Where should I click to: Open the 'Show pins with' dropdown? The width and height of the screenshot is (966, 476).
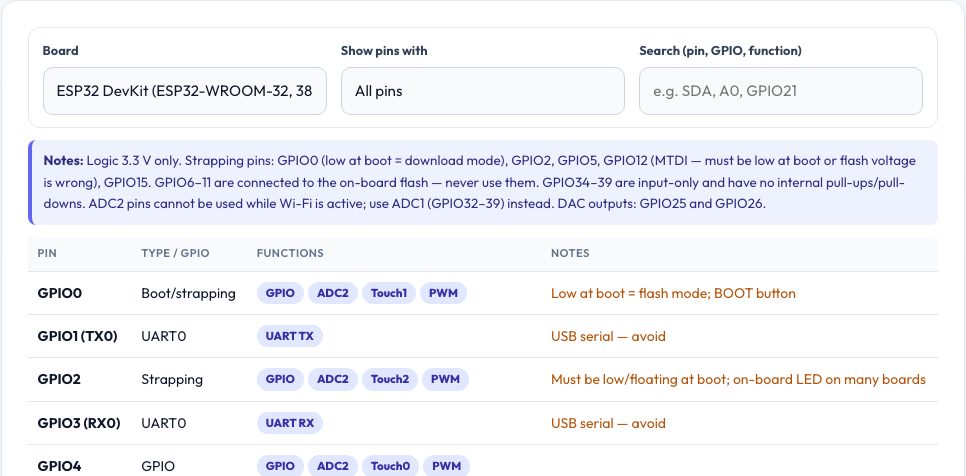(x=483, y=91)
